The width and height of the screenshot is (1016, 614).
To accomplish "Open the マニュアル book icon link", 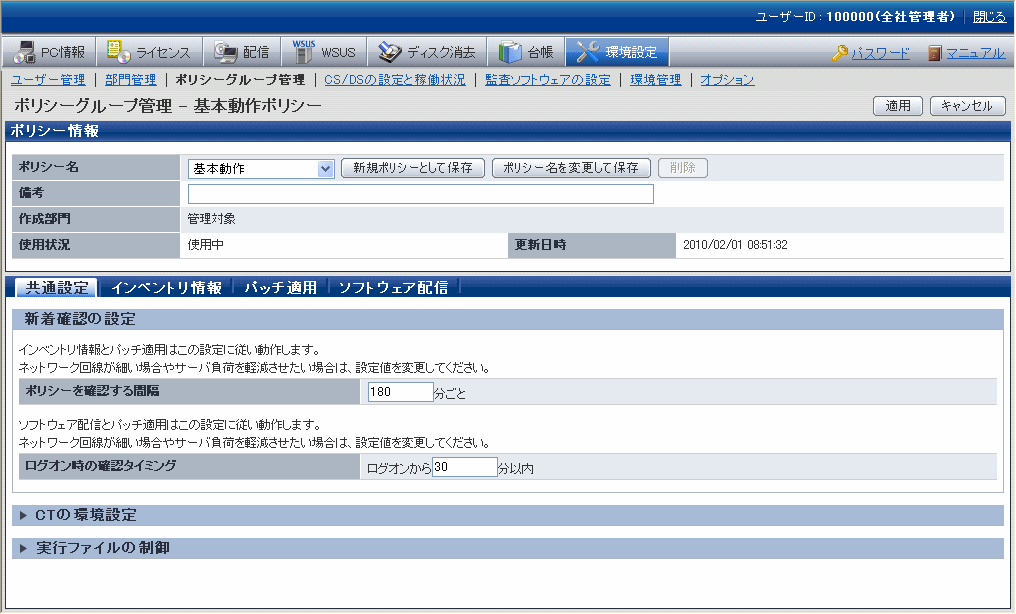I will point(934,53).
